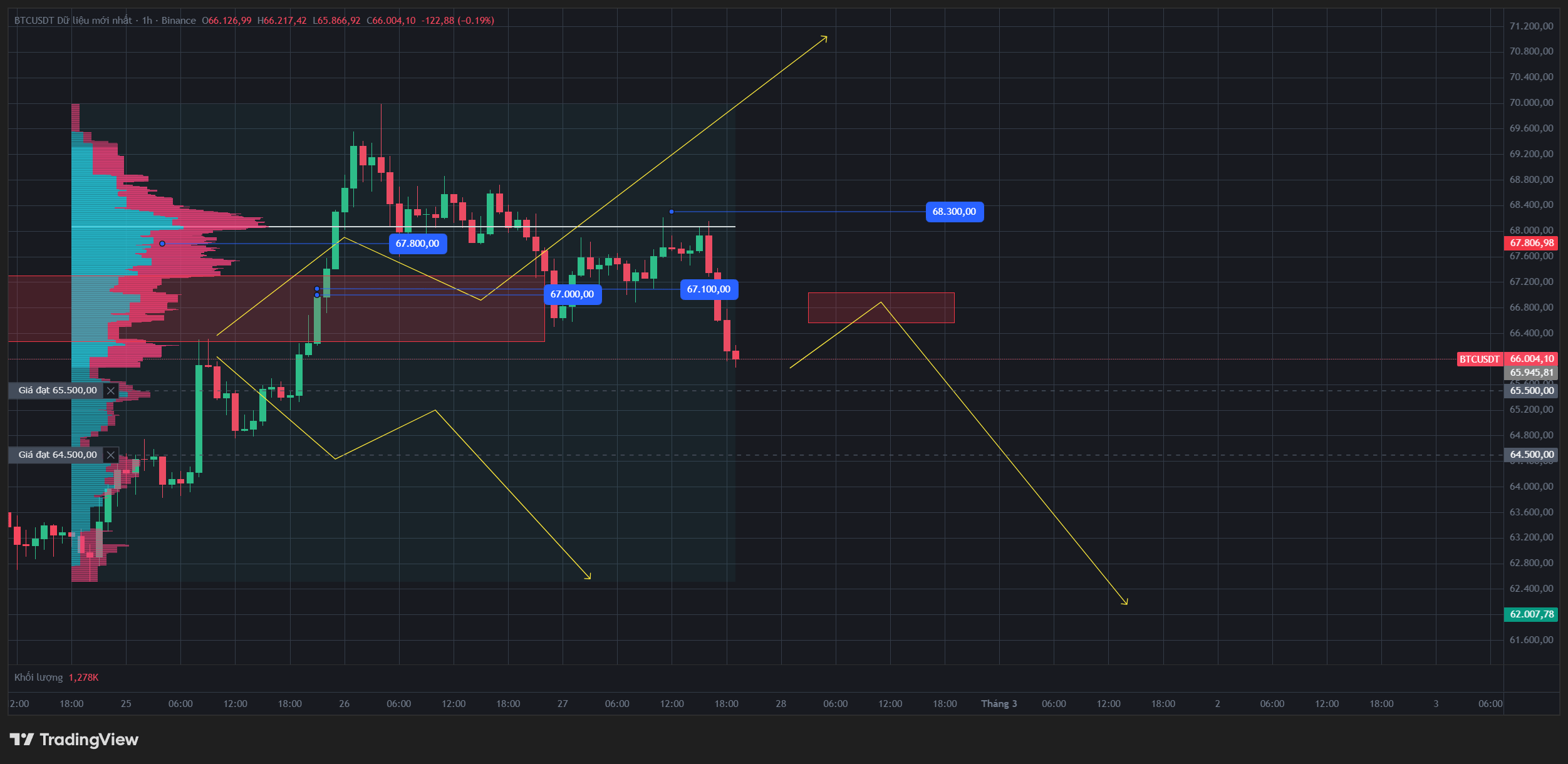This screenshot has width=1568, height=764.
Task: Click the TradingView logo
Action: pos(74,740)
